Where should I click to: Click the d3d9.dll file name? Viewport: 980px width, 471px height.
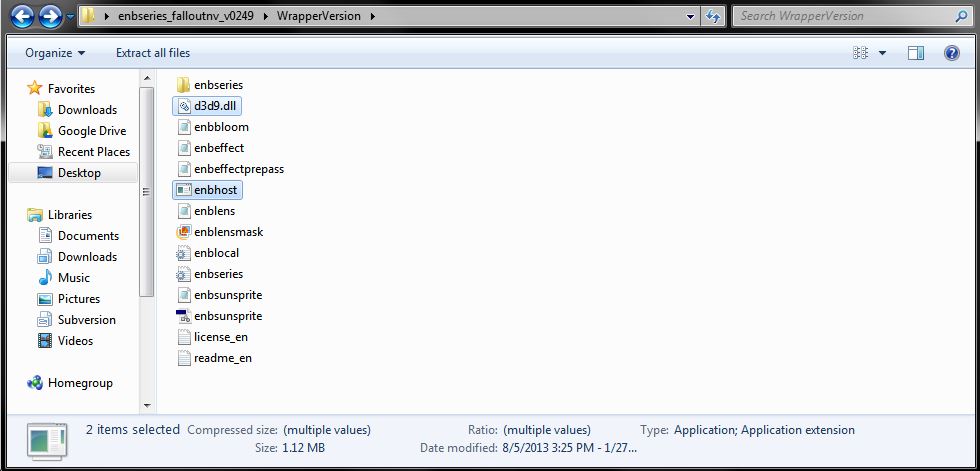coord(215,106)
